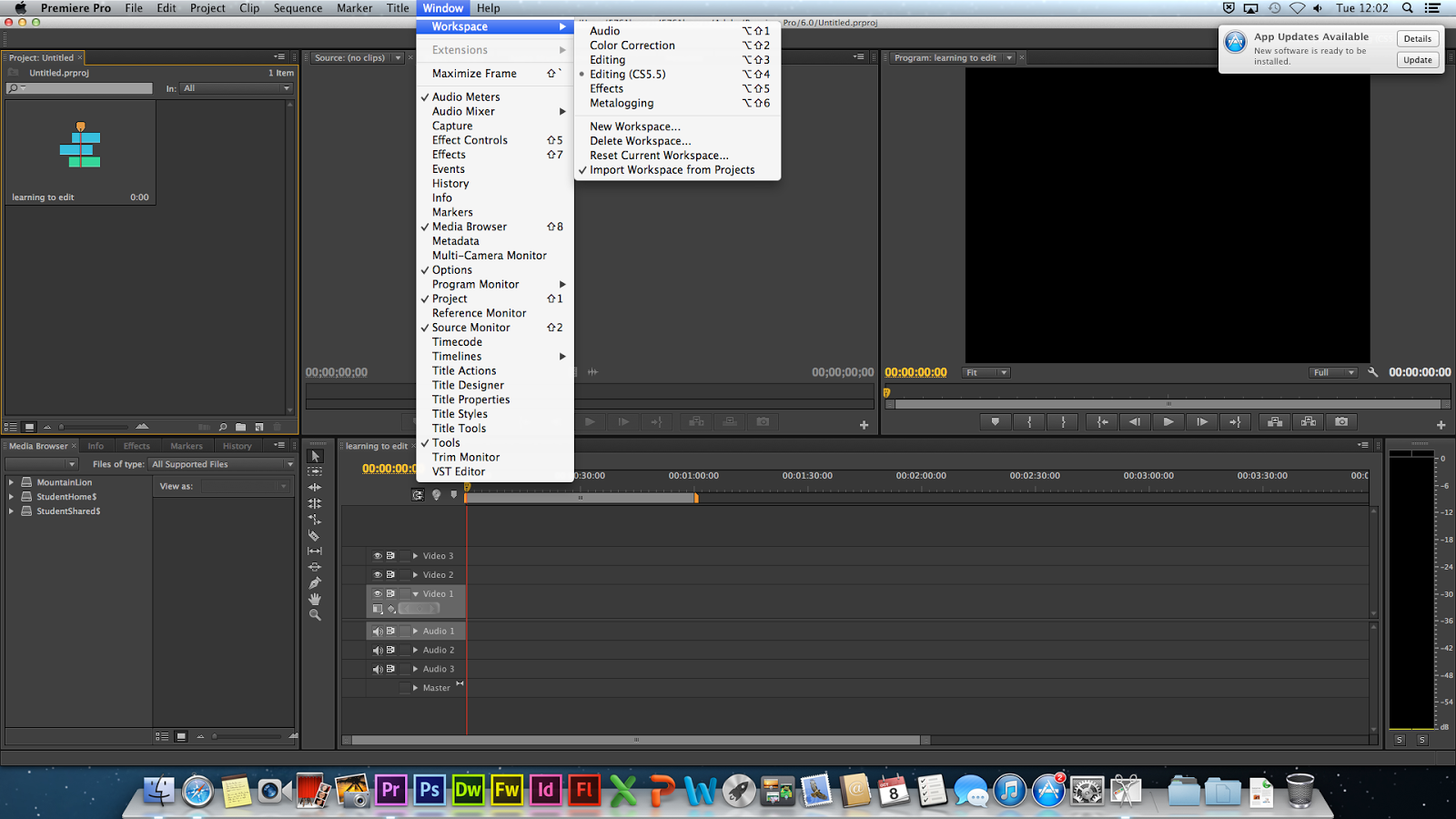Viewport: 1456px width, 819px height.
Task: Toggle Video 3 track visibility eye
Action: tap(378, 556)
